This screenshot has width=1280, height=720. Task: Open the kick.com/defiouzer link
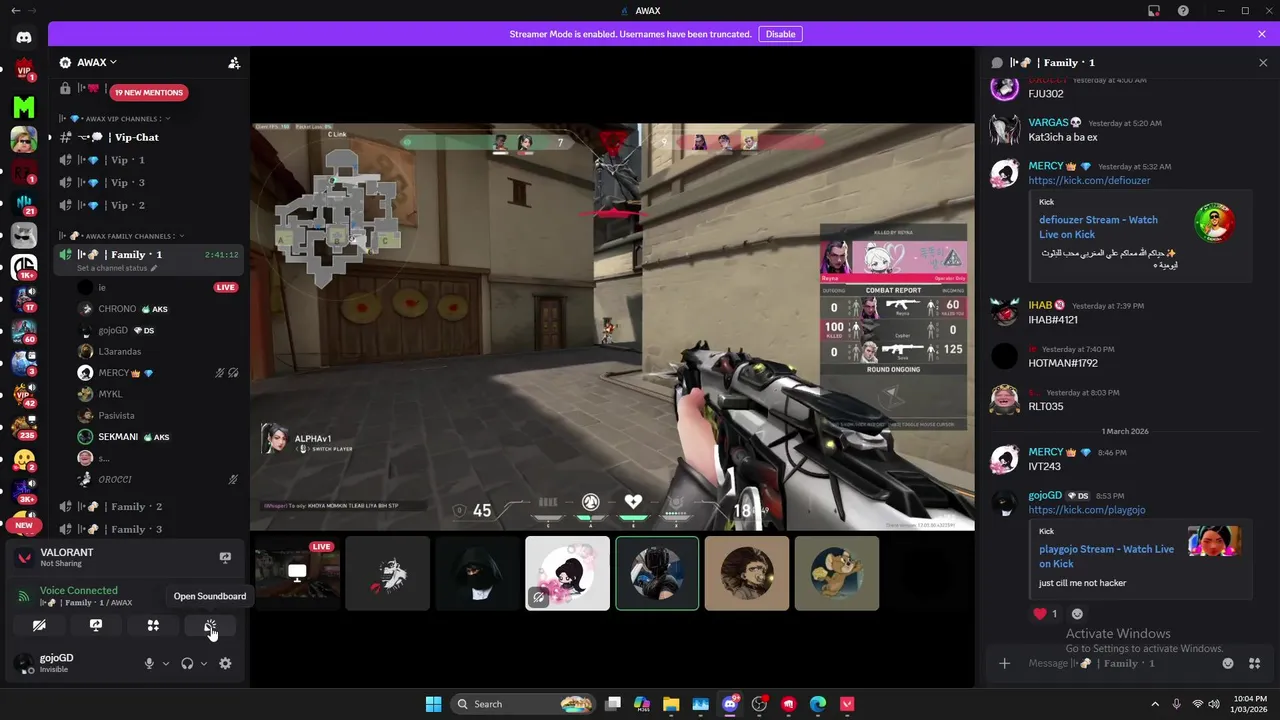(x=1089, y=181)
